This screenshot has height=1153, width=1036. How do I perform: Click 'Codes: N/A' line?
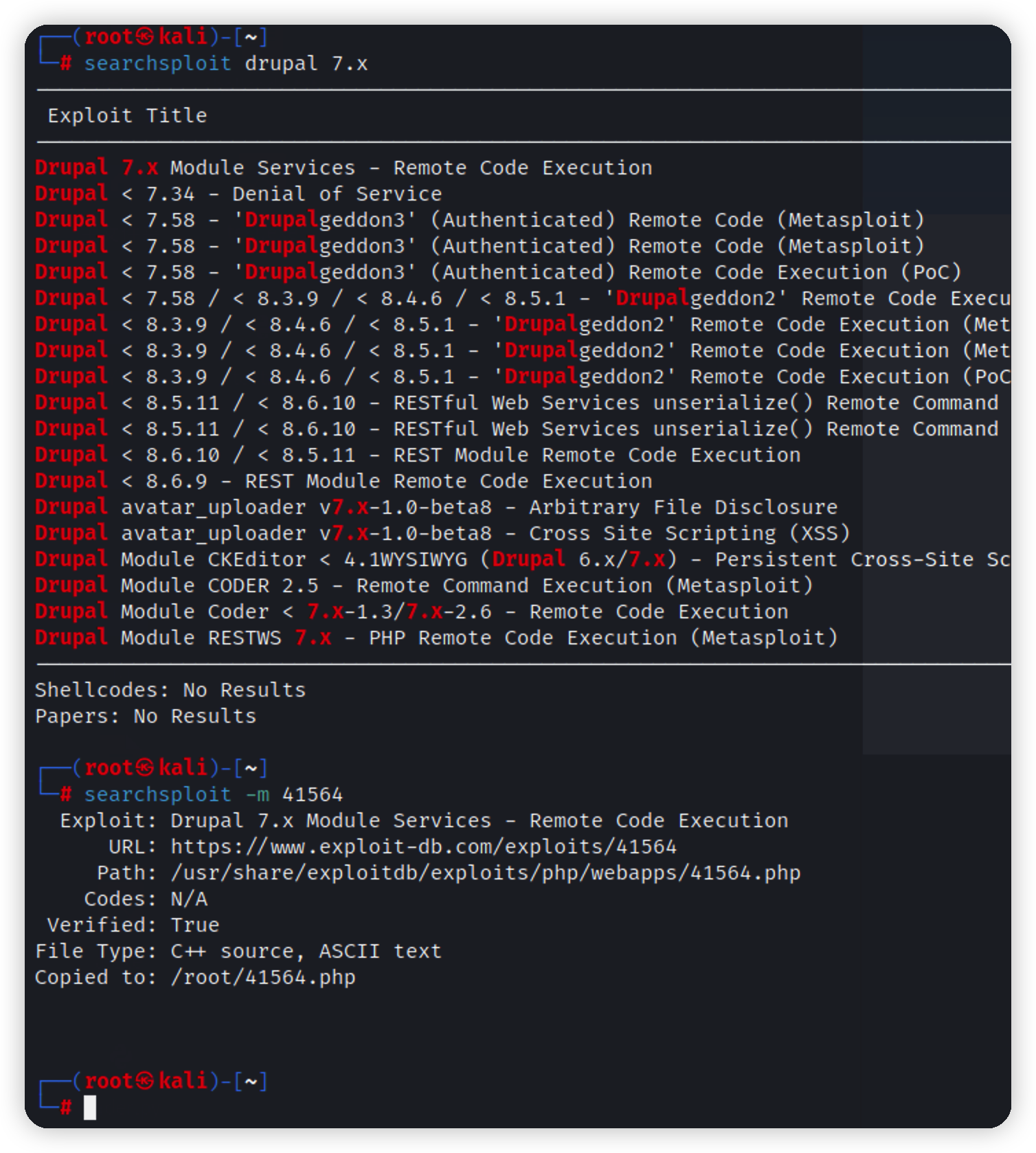point(146,899)
